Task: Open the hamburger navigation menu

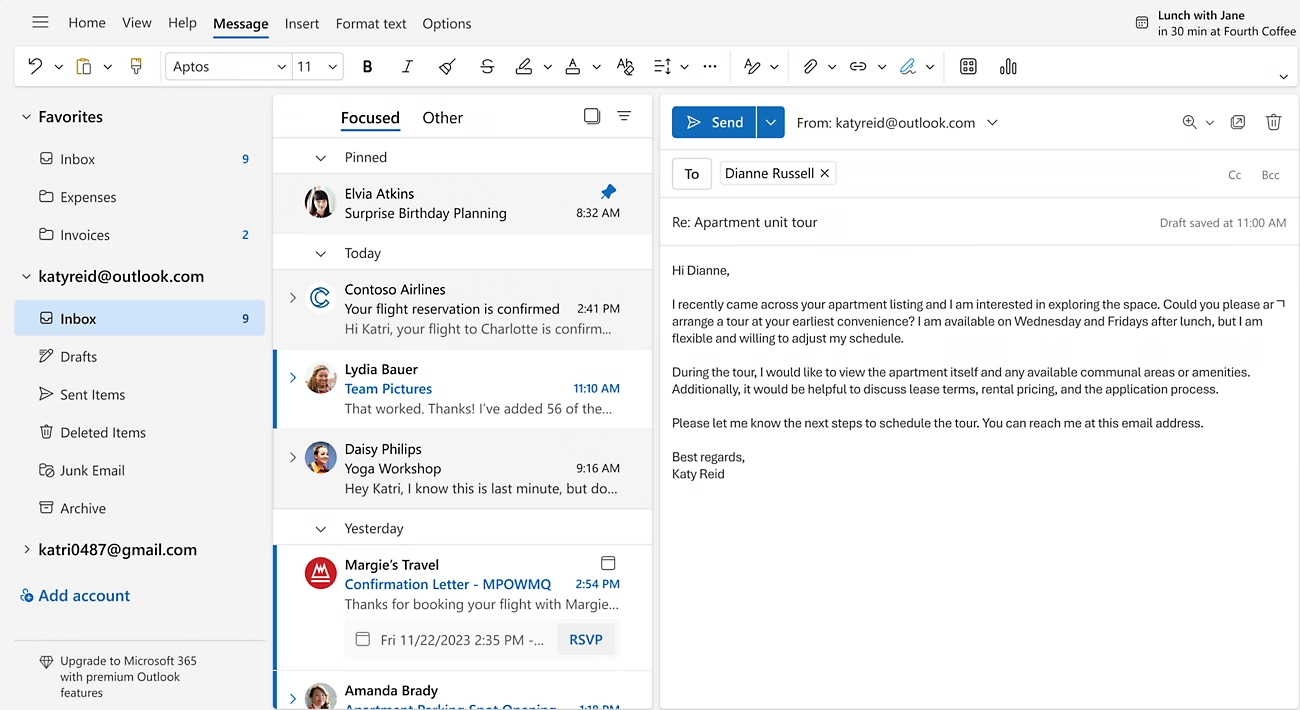Action: click(x=40, y=22)
